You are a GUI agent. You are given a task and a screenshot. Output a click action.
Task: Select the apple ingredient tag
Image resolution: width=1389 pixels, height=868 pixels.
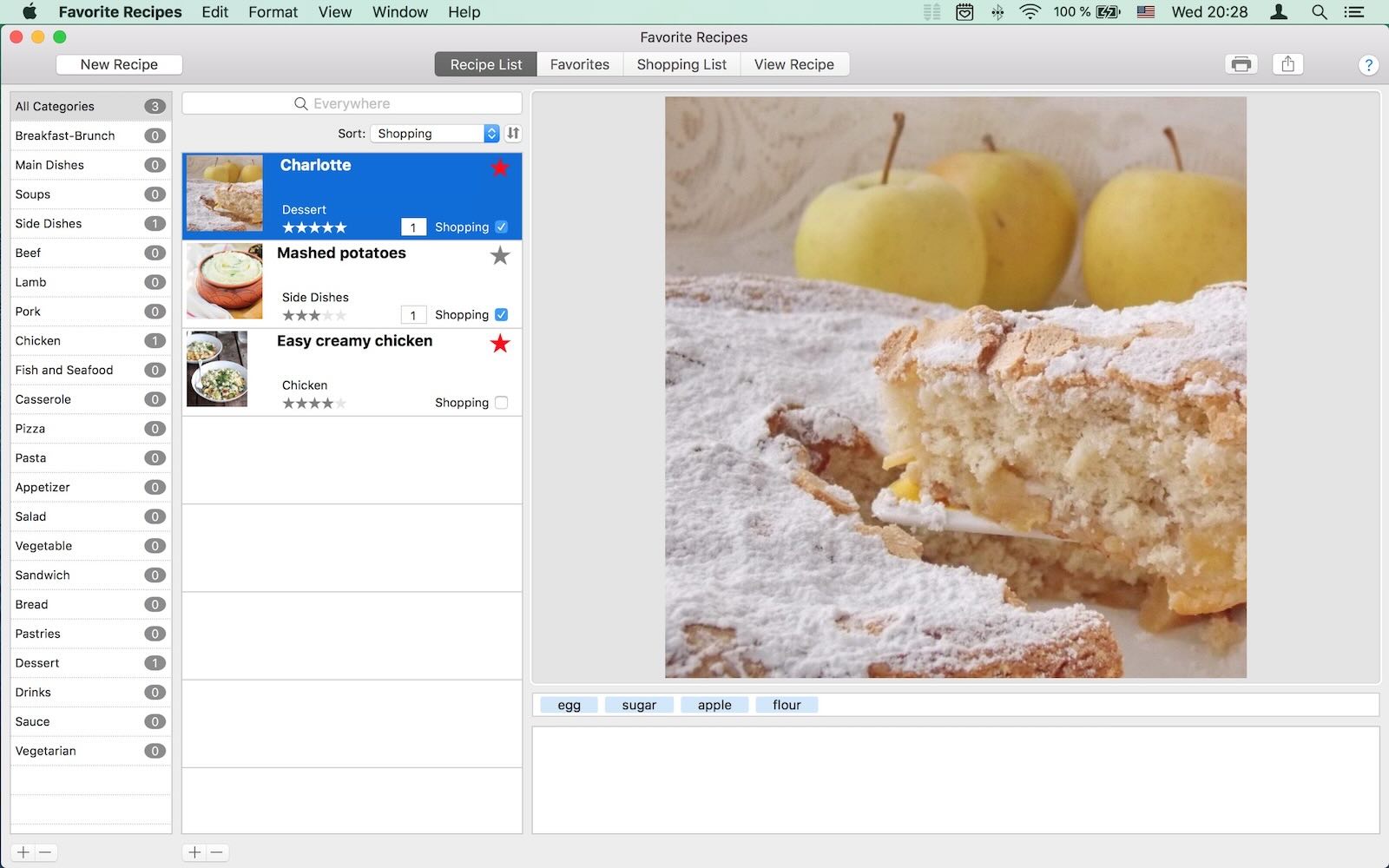click(x=714, y=705)
